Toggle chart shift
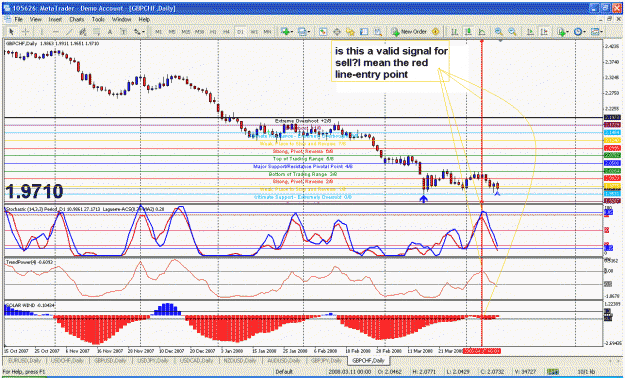This screenshot has height=378, width=625. tap(544, 32)
